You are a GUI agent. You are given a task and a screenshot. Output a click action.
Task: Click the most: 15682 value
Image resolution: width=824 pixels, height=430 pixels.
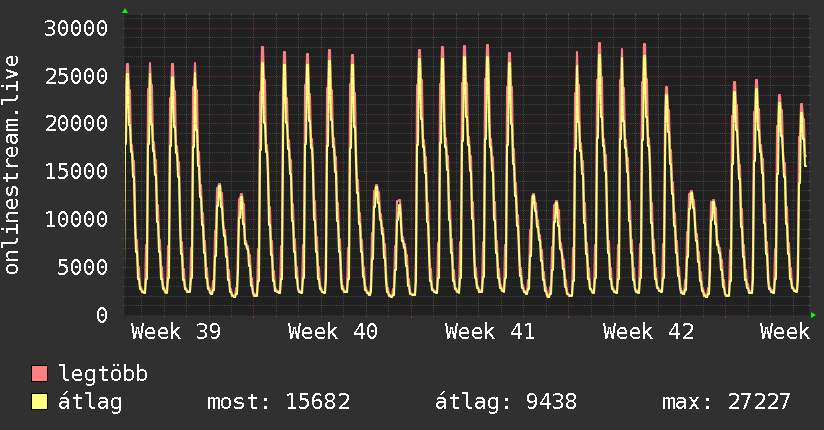coord(279,402)
